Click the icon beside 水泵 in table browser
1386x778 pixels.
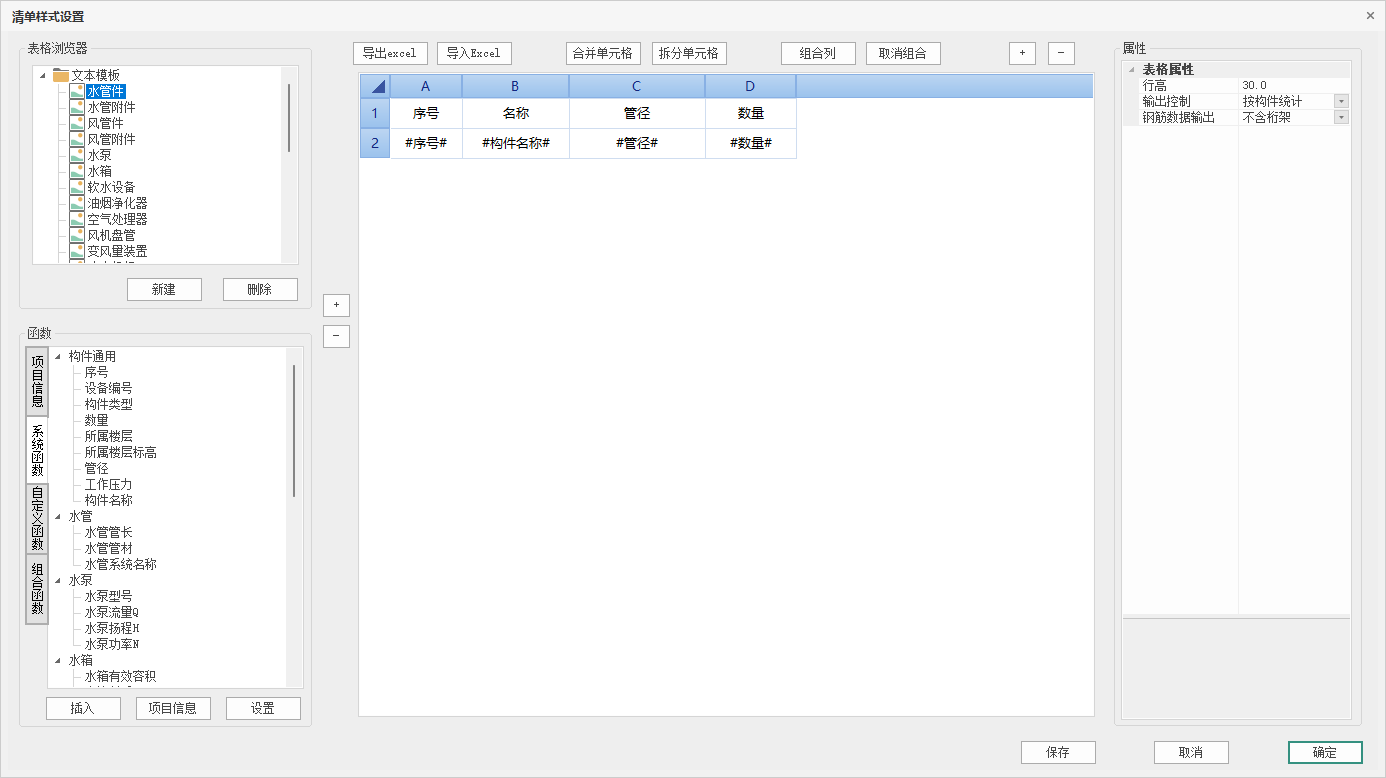coord(77,155)
